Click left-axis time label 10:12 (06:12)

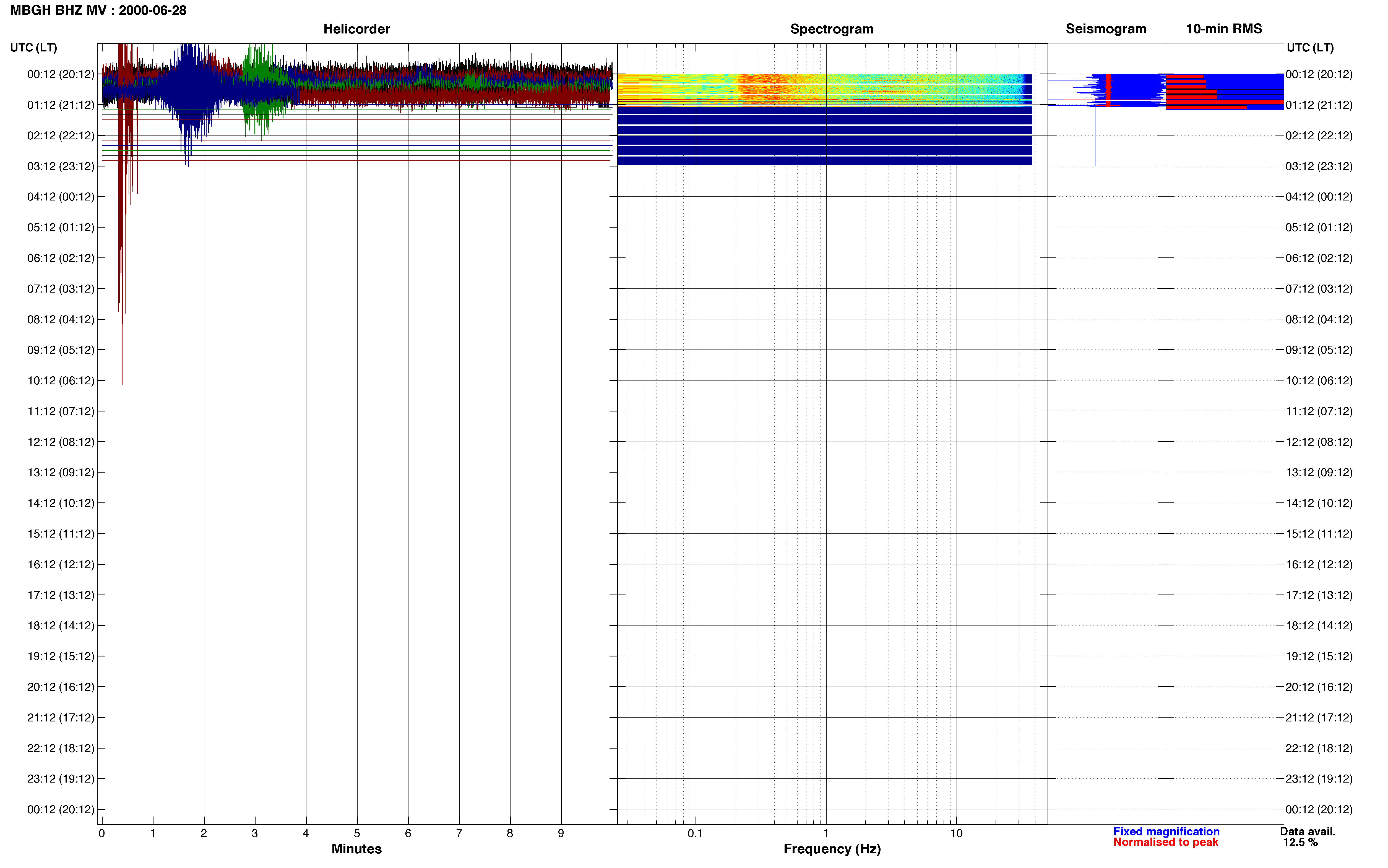pos(61,380)
